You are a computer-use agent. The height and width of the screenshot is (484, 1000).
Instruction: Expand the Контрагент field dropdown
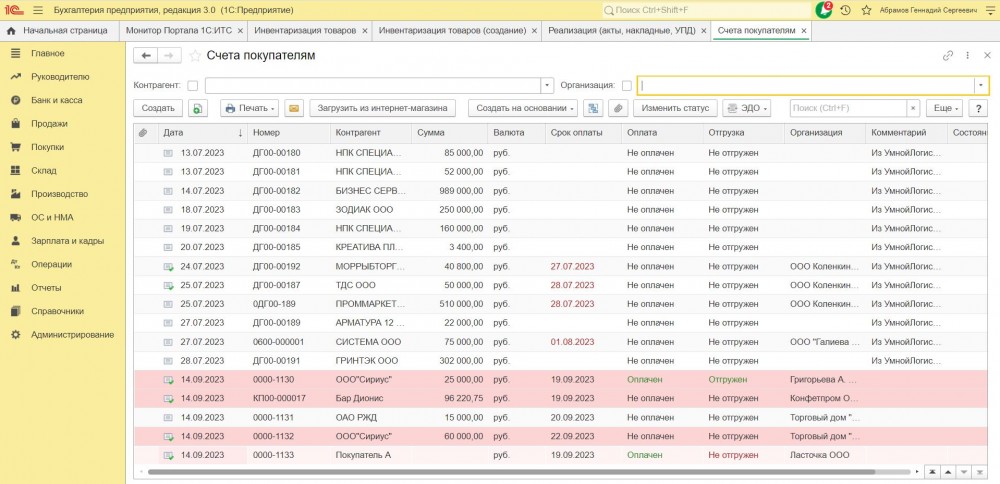(547, 86)
